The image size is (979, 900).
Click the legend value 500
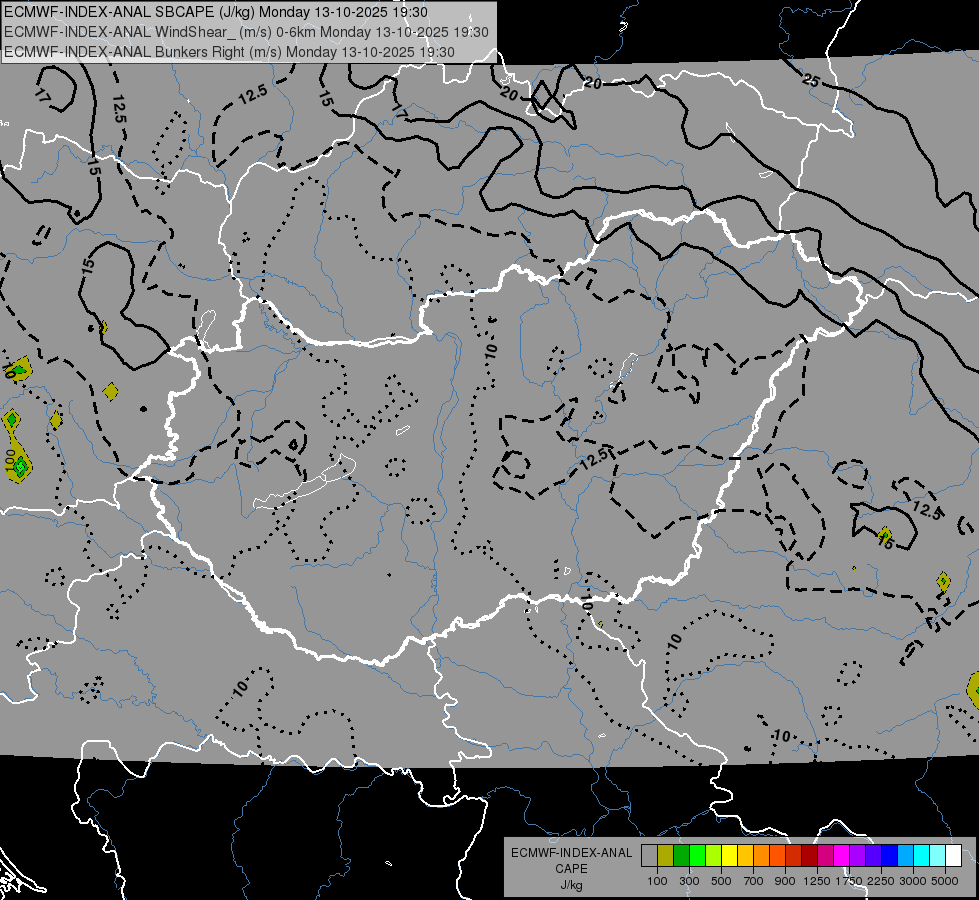point(721,881)
